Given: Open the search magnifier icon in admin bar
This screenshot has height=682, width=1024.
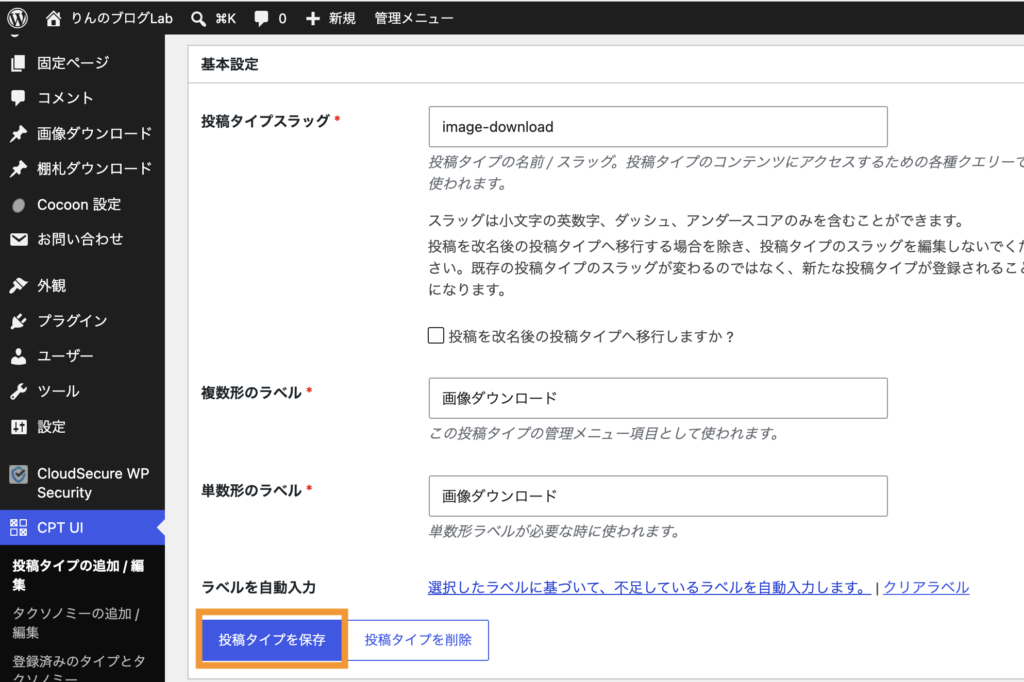Looking at the screenshot, I should tap(198, 18).
